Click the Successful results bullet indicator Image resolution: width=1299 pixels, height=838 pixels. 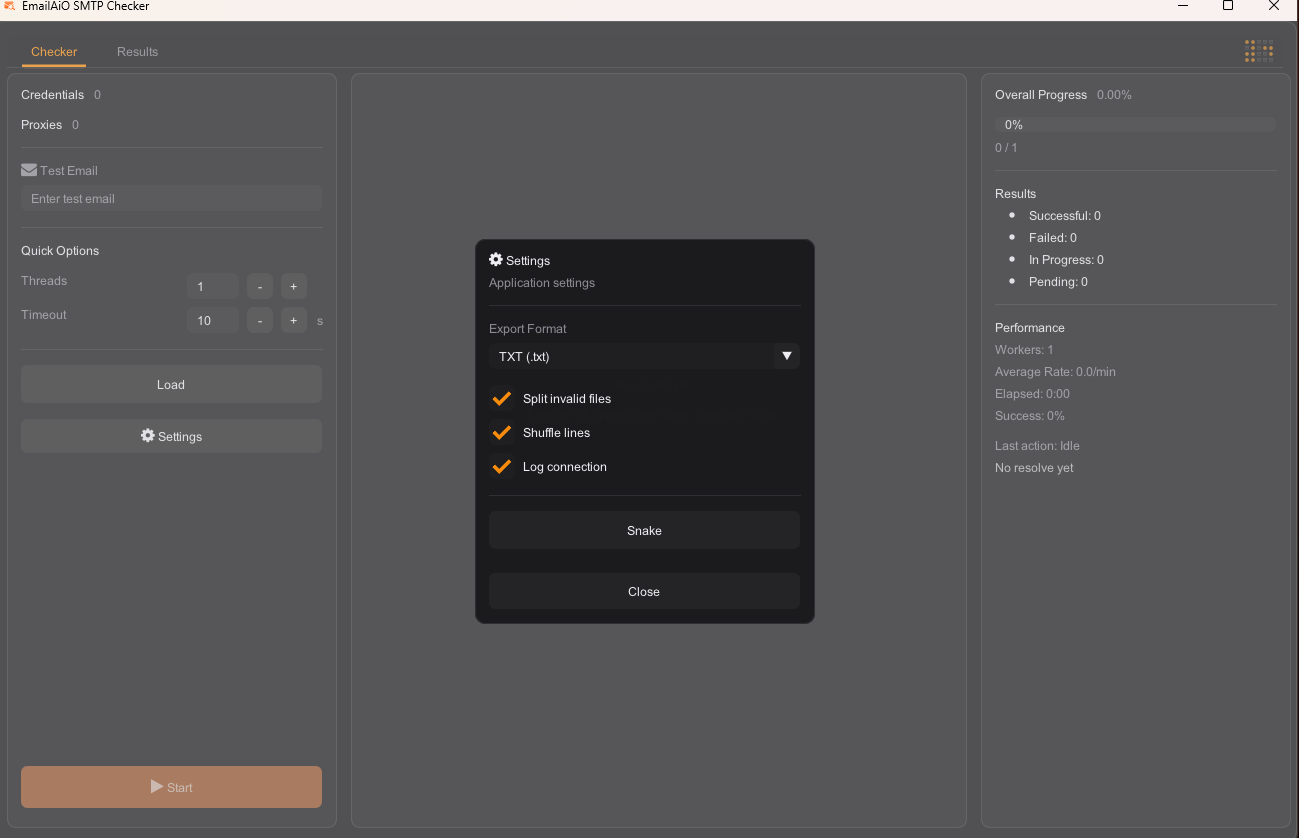[x=1010, y=215]
